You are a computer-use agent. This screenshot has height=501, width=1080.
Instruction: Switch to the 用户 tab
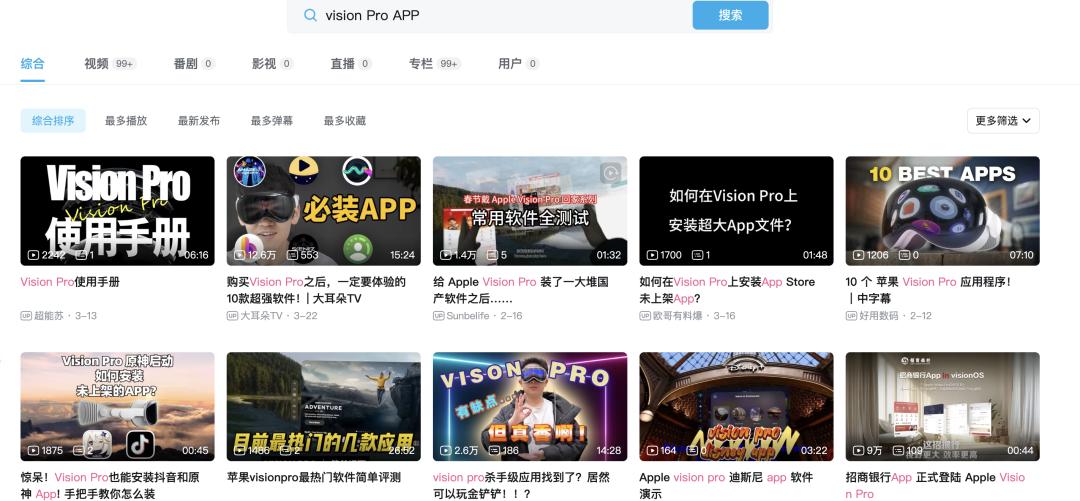[509, 64]
